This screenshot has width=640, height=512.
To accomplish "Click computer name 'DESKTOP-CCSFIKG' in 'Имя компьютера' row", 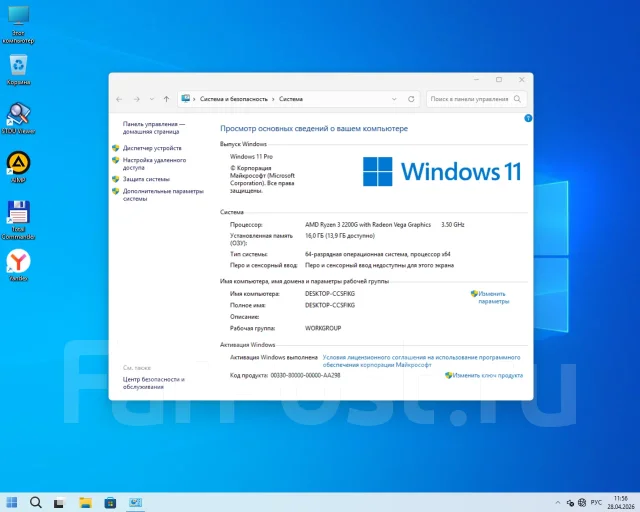I will coord(330,294).
